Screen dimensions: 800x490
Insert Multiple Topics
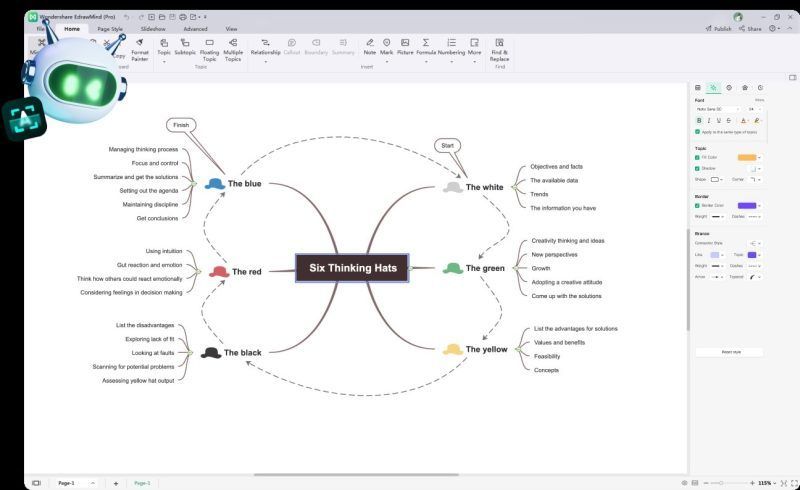pyautogui.click(x=233, y=49)
